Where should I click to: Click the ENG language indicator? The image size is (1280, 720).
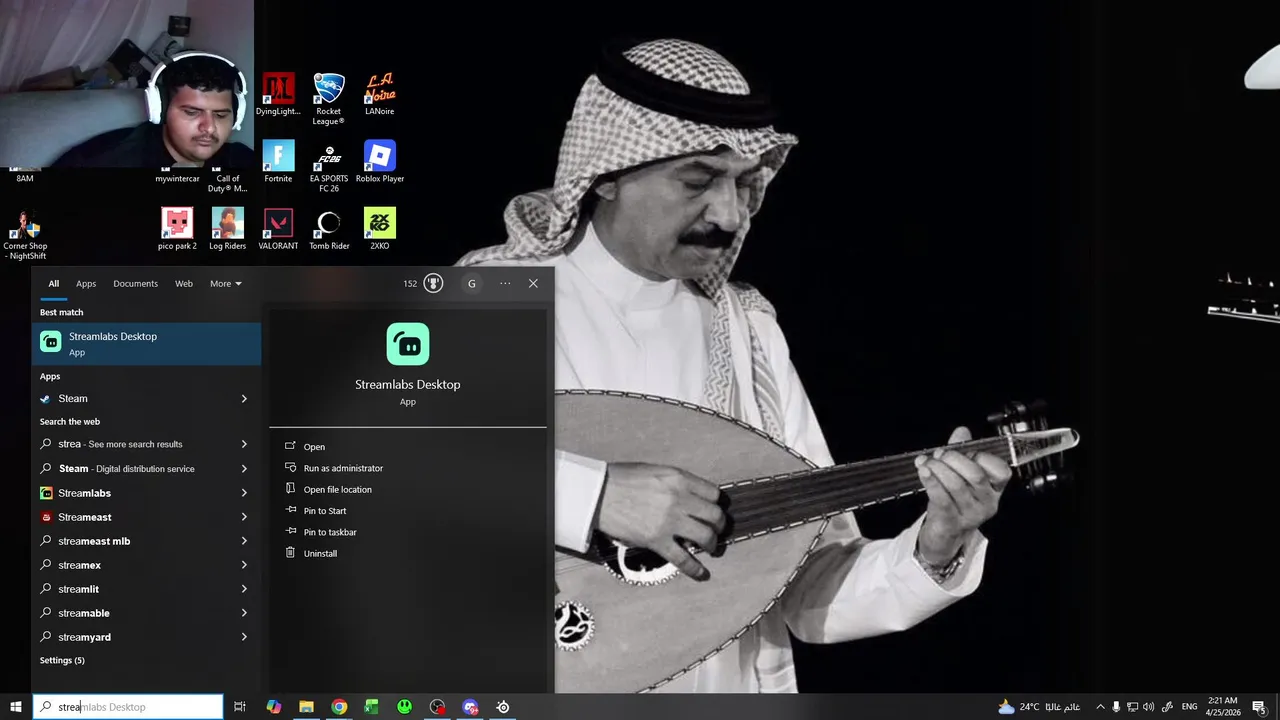tap(1190, 707)
